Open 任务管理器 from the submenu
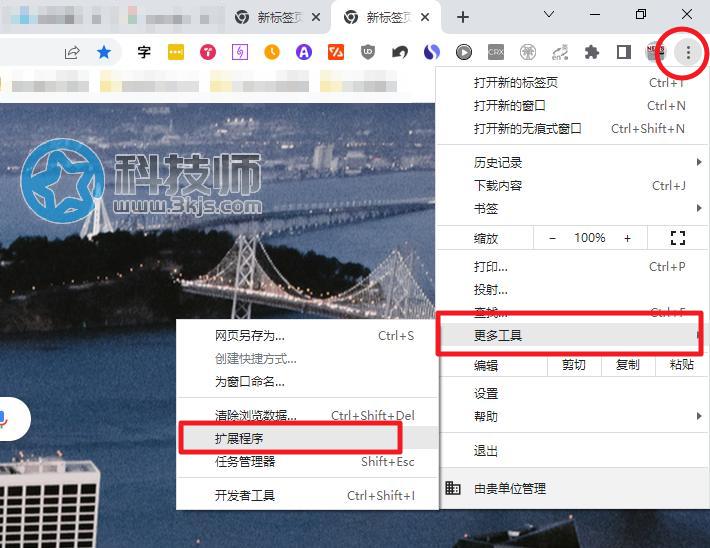 [307, 461]
